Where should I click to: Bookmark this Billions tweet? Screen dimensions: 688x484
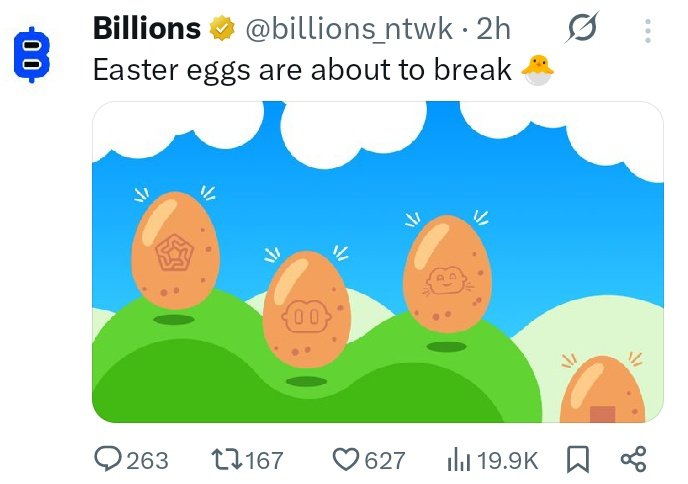coord(578,459)
